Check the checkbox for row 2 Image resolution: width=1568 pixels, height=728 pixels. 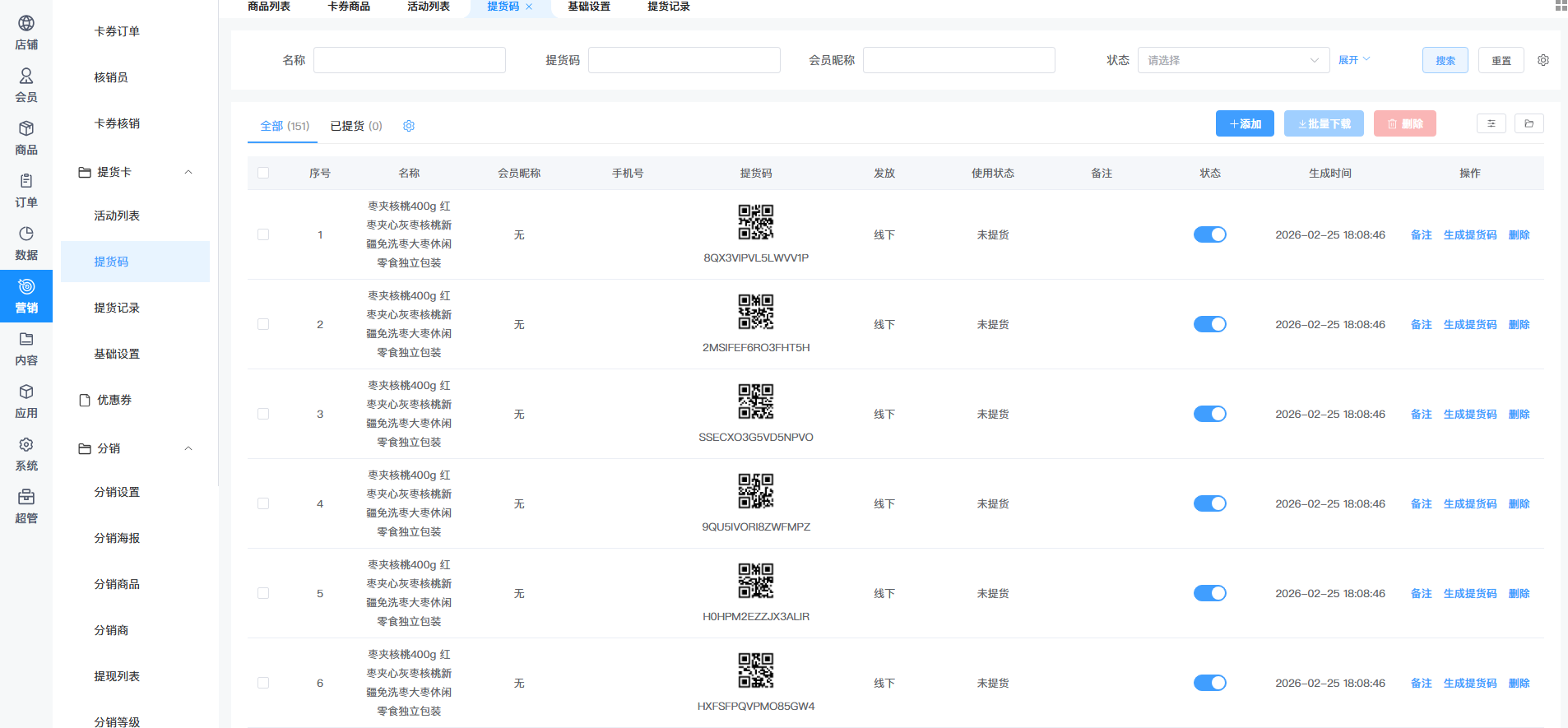tap(263, 324)
